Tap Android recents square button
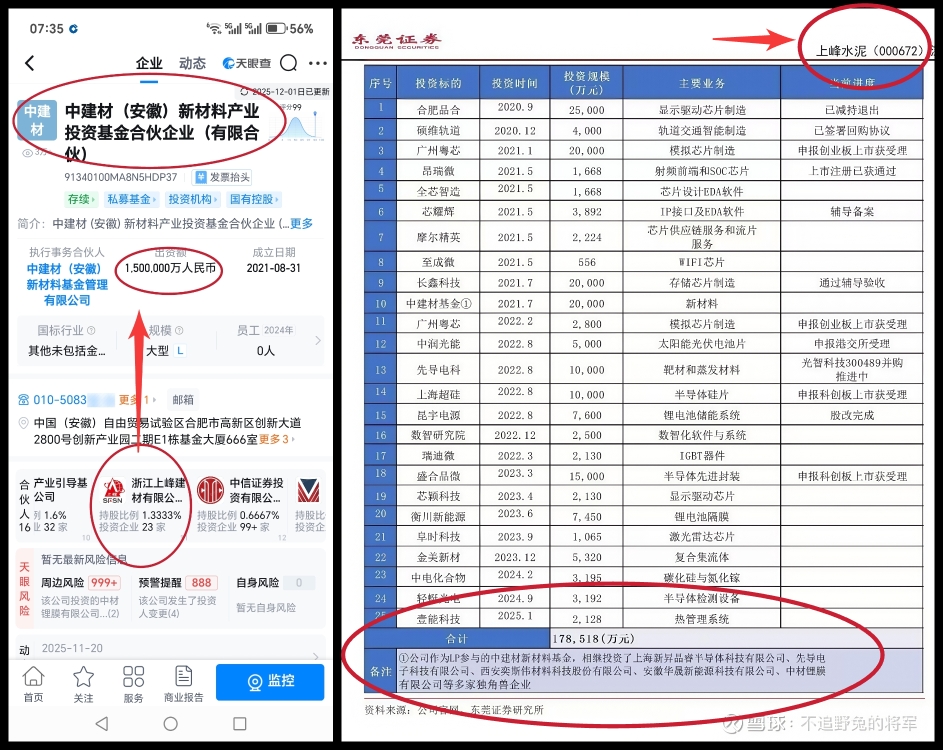 click(x=240, y=724)
